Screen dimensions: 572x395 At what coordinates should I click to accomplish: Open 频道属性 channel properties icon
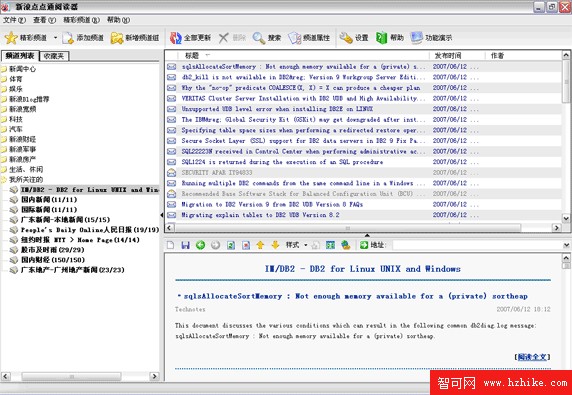[294, 38]
